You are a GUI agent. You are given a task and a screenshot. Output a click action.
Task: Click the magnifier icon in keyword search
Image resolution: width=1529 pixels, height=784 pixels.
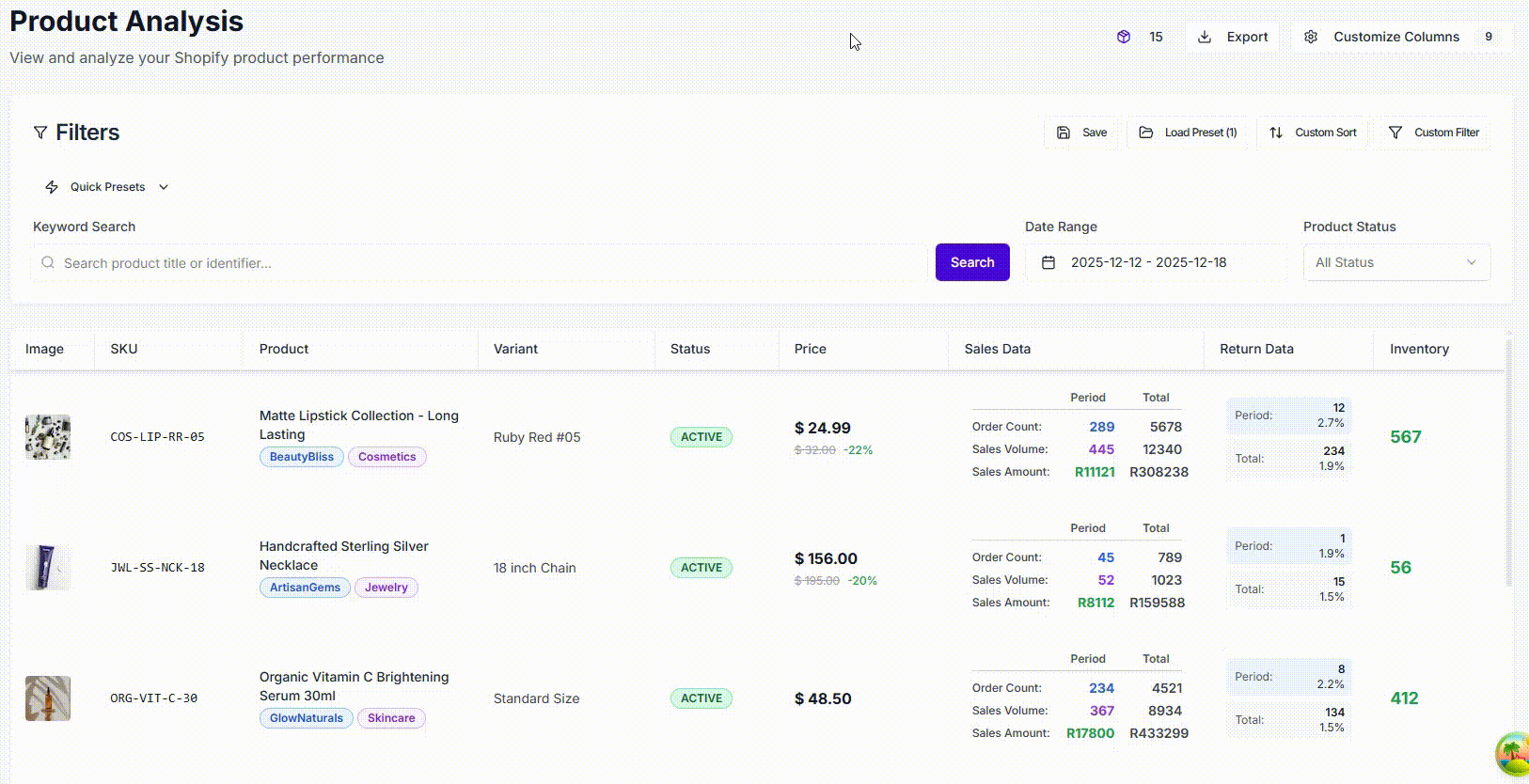pos(48,263)
